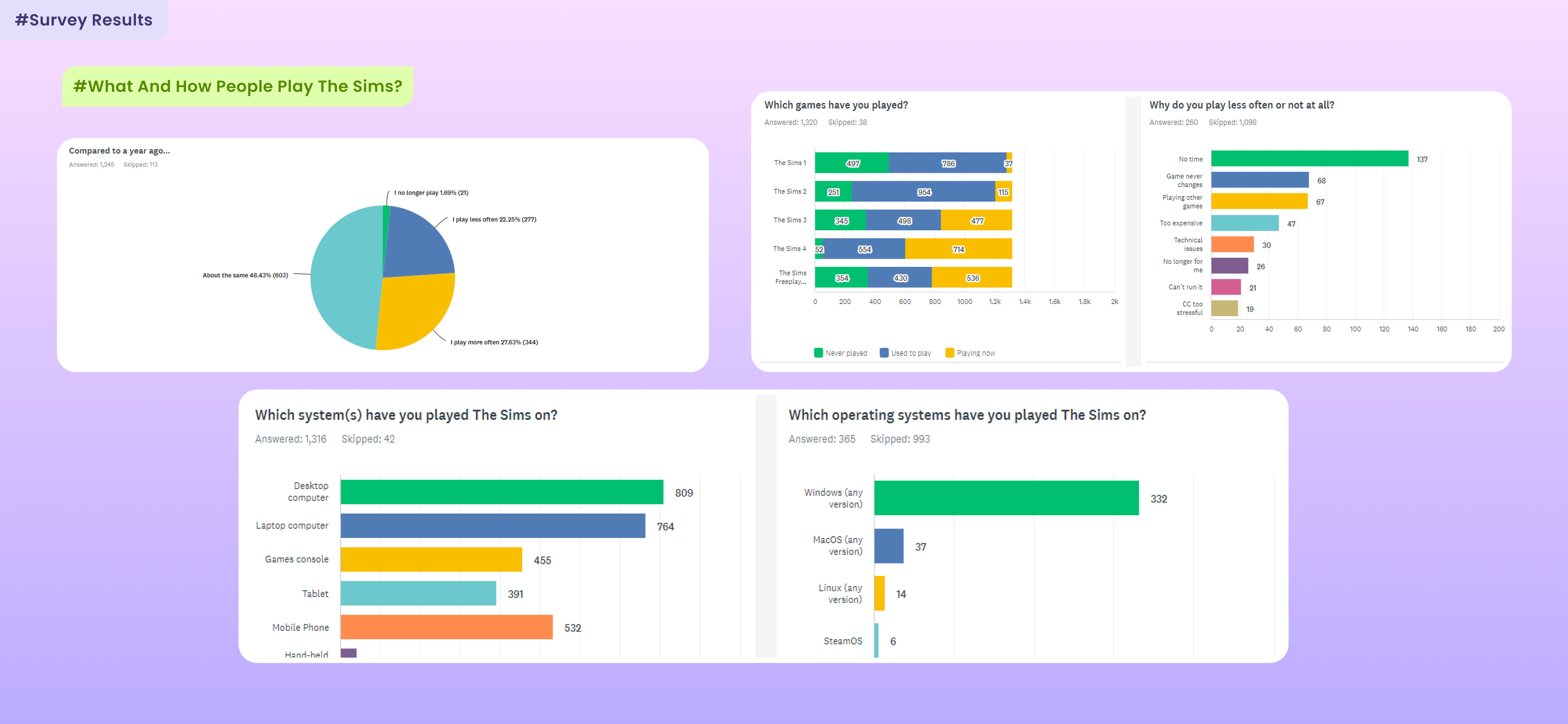Click the MacOS bar showing 37
Viewport: 1568px width, 724px height.
pyautogui.click(x=889, y=546)
